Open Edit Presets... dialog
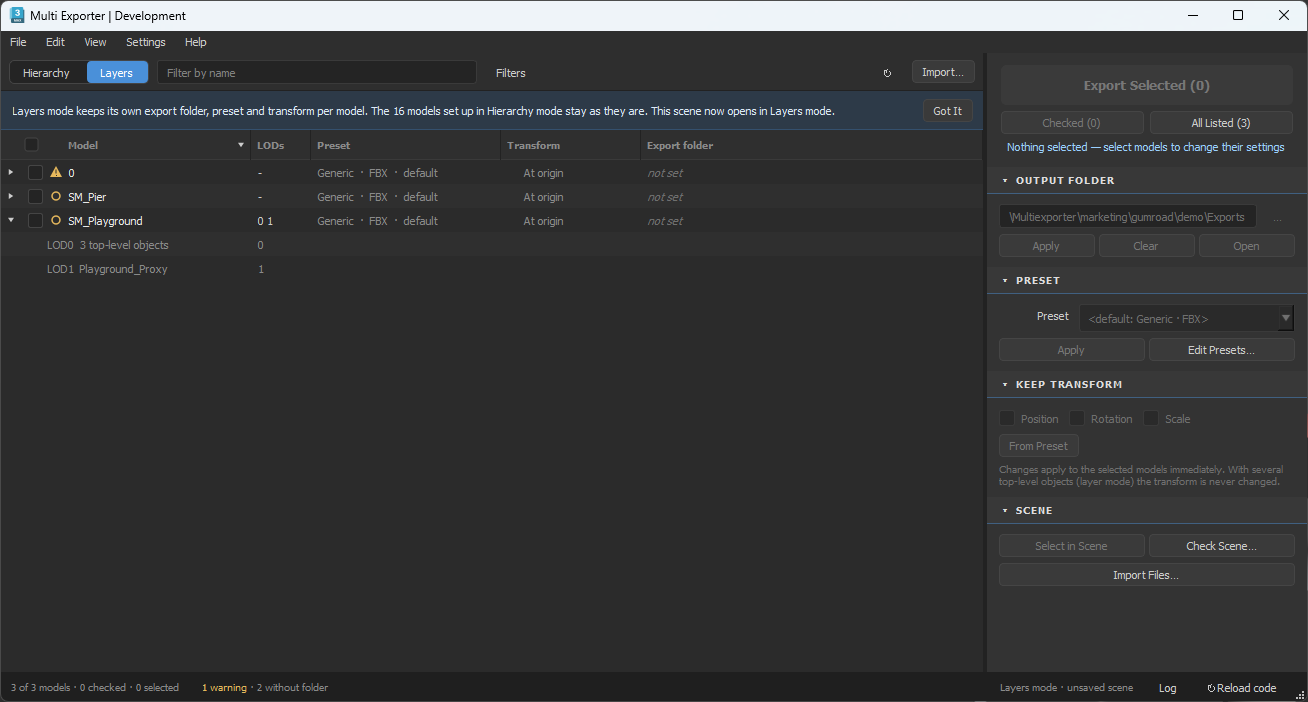The height and width of the screenshot is (702, 1308). [x=1221, y=350]
